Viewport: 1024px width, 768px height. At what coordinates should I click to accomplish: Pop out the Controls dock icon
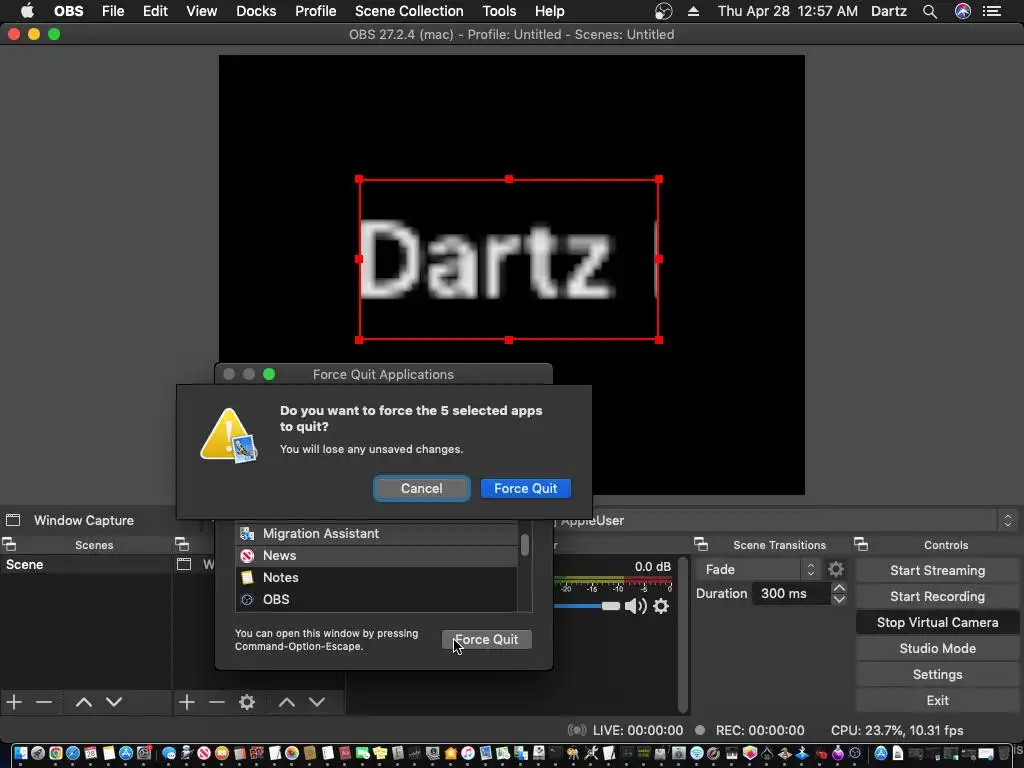click(x=861, y=544)
